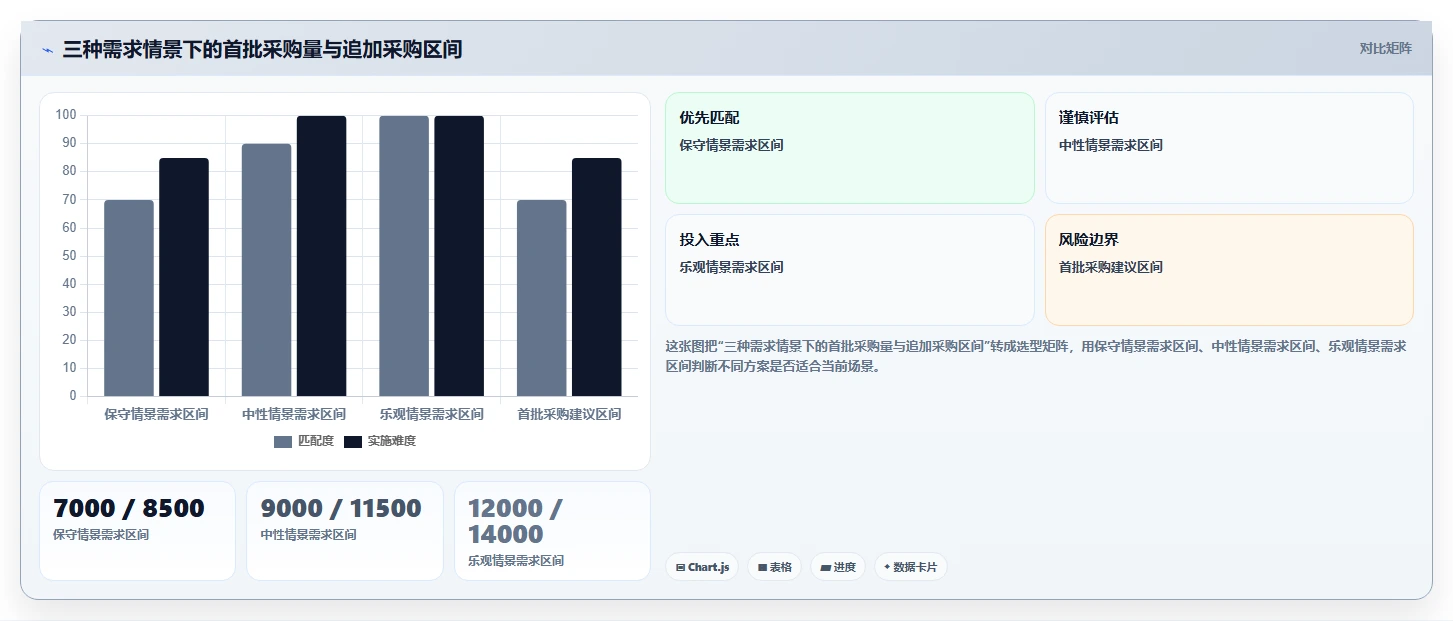Image resolution: width=1453 pixels, height=621 pixels.
Task: Click x-axis label 乐观情景需求区间
Action: coord(431,414)
